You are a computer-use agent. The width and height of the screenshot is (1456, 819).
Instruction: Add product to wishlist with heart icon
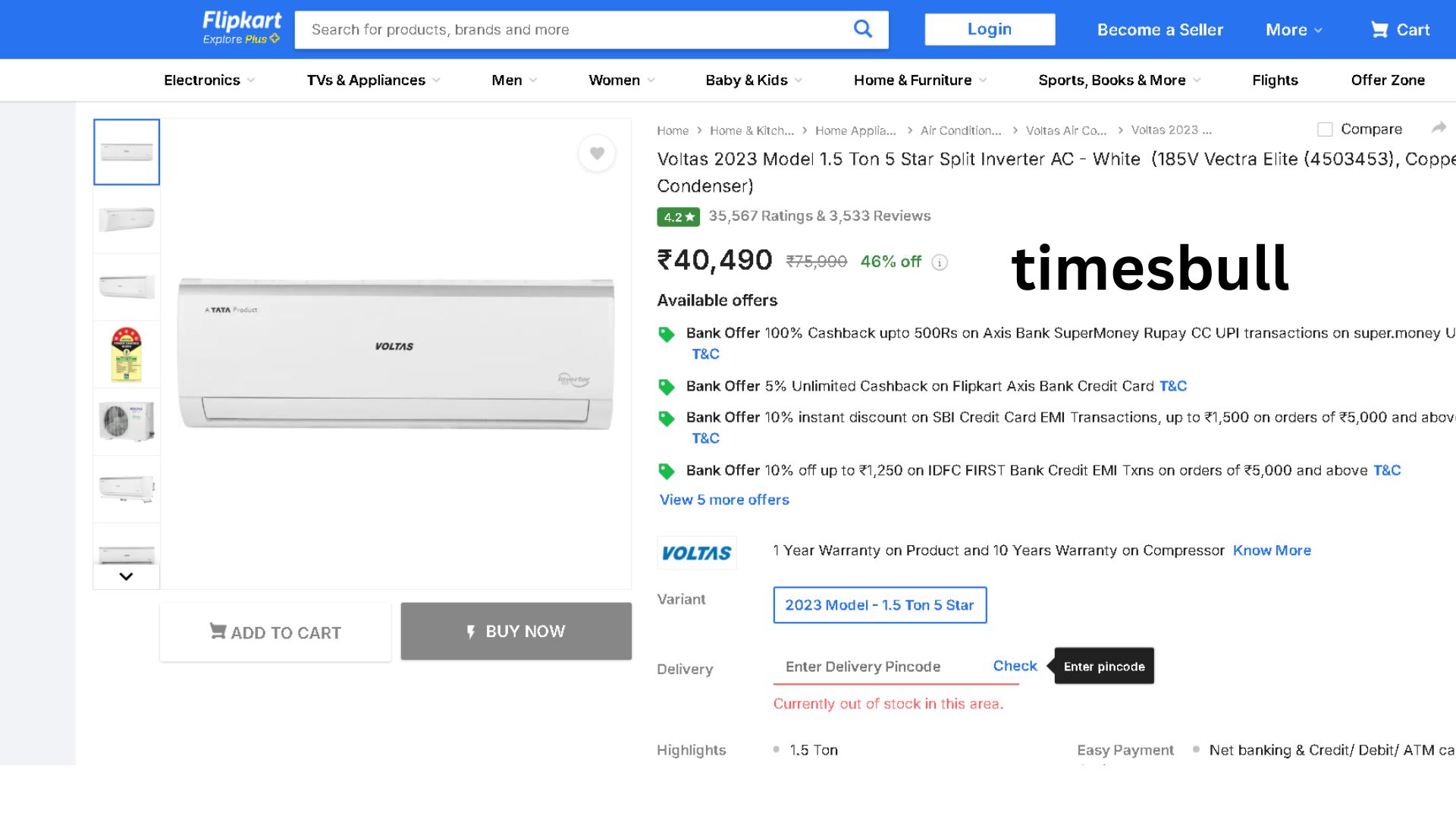597,153
